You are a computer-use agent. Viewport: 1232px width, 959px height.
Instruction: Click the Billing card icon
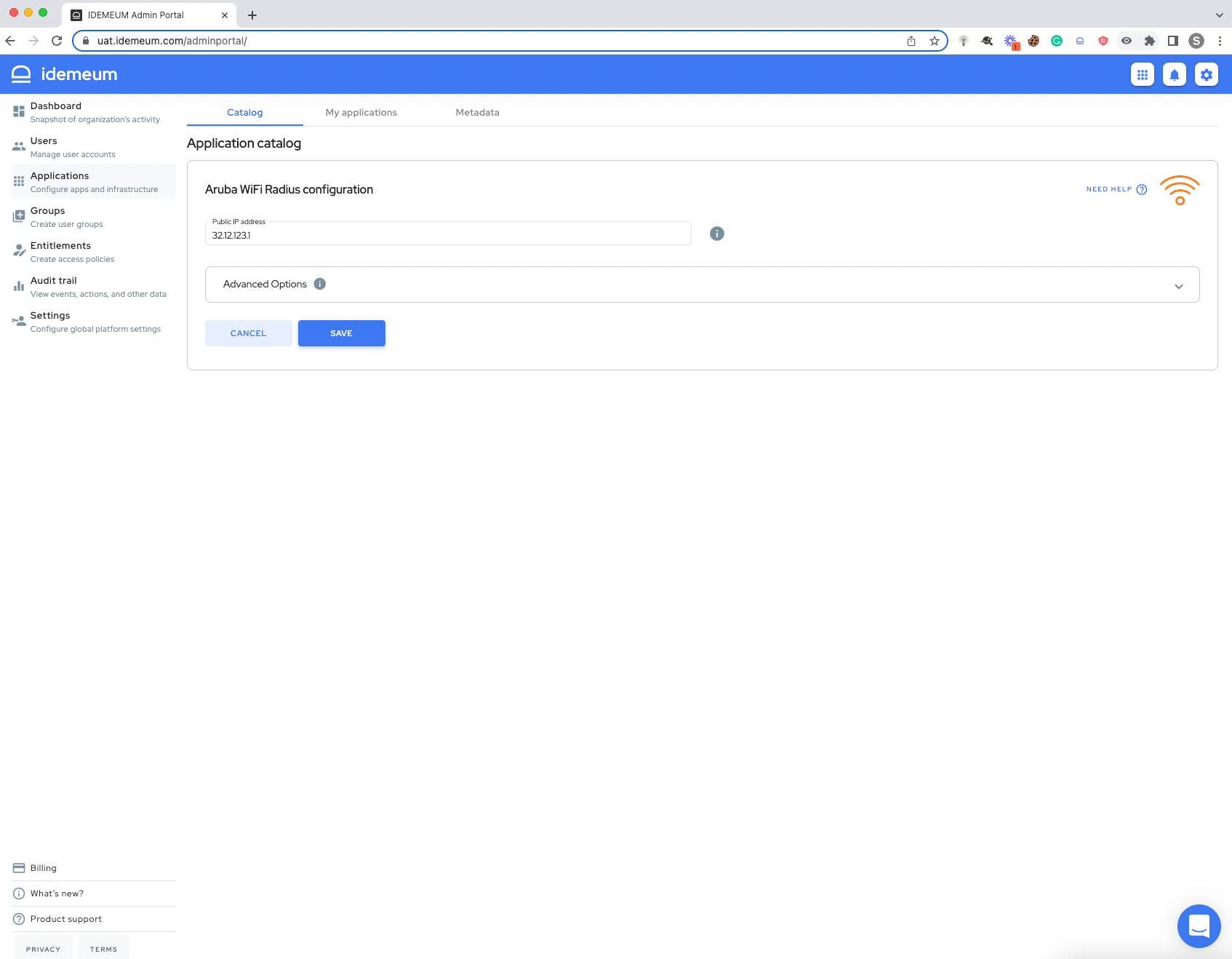[x=19, y=868]
